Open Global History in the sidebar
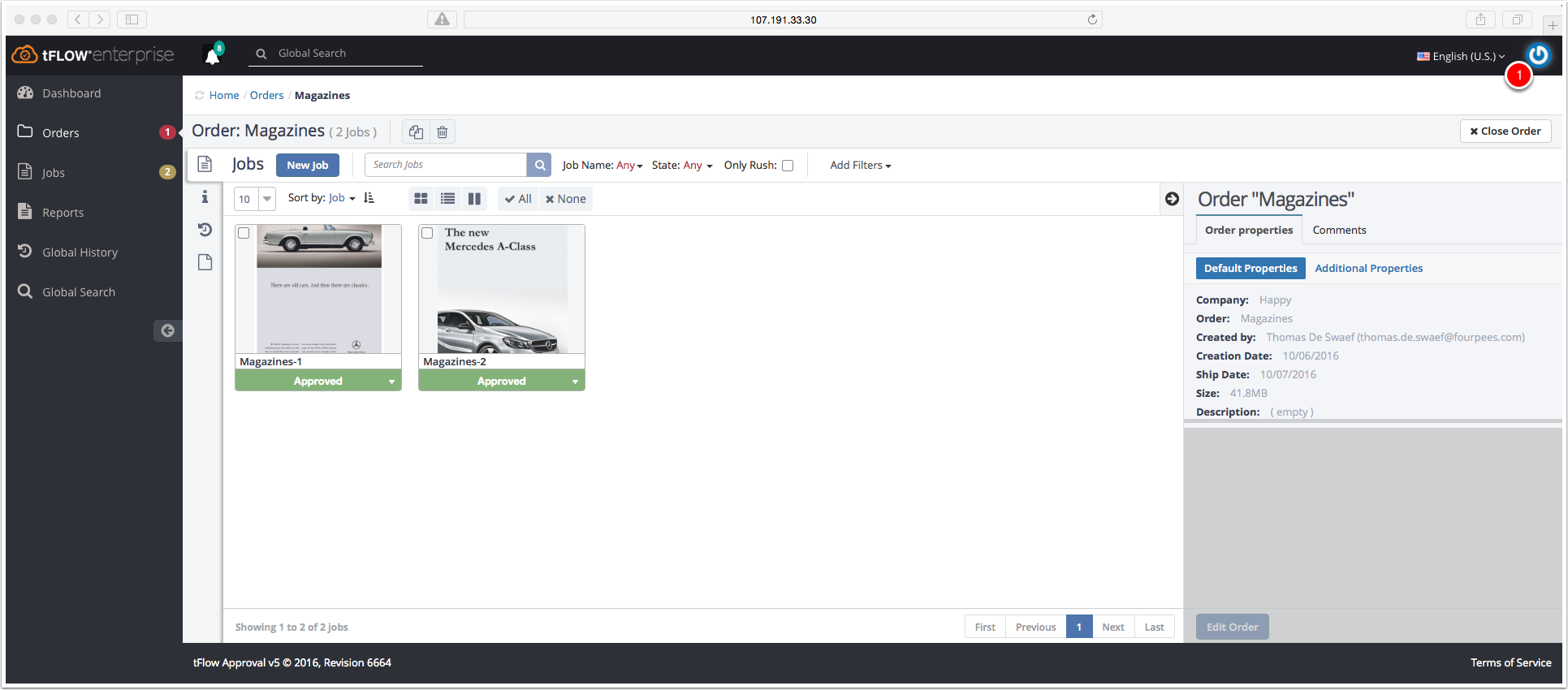 (x=80, y=252)
